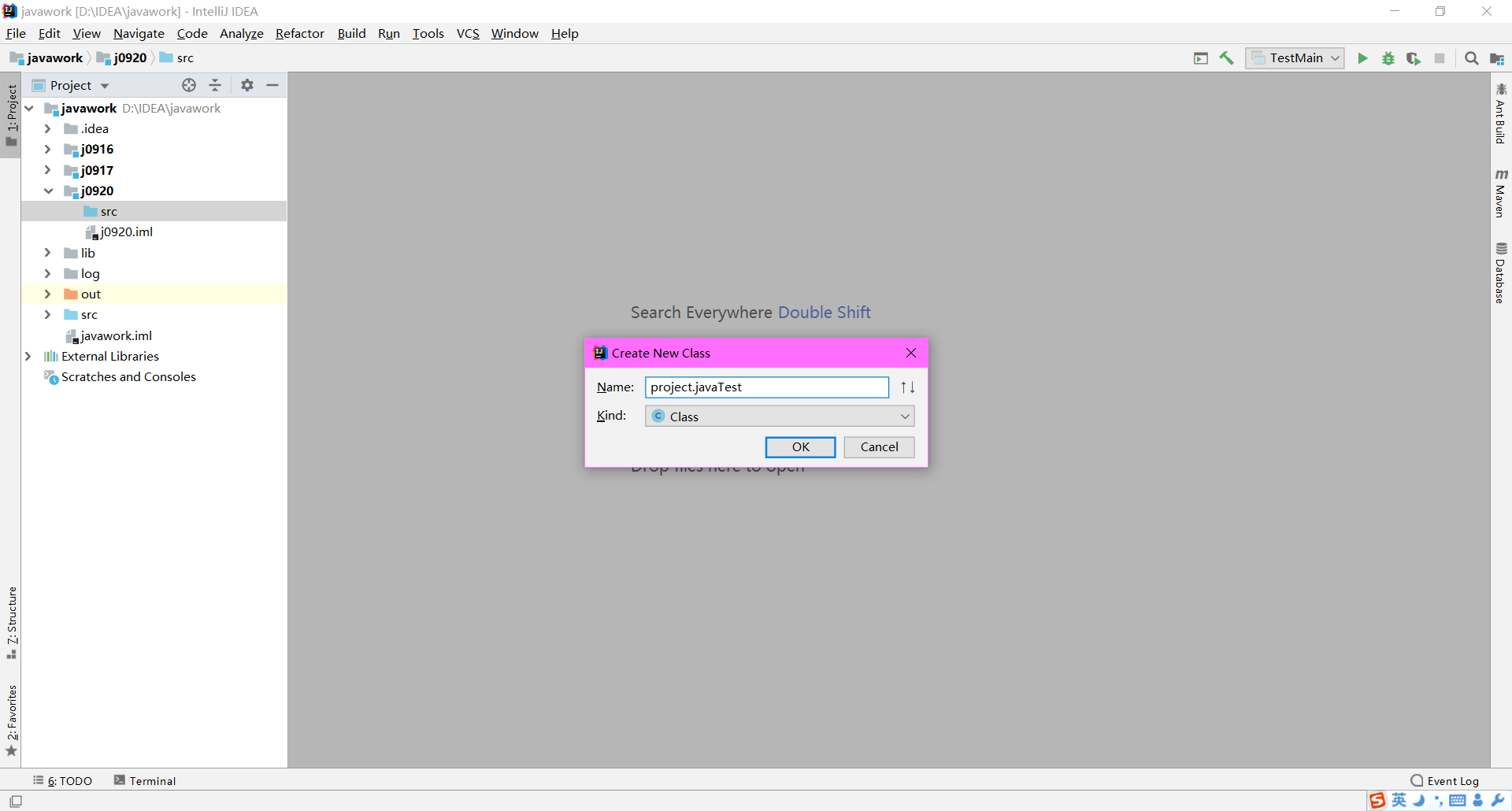
Task: Collapse the j0920 module
Action: tap(48, 191)
